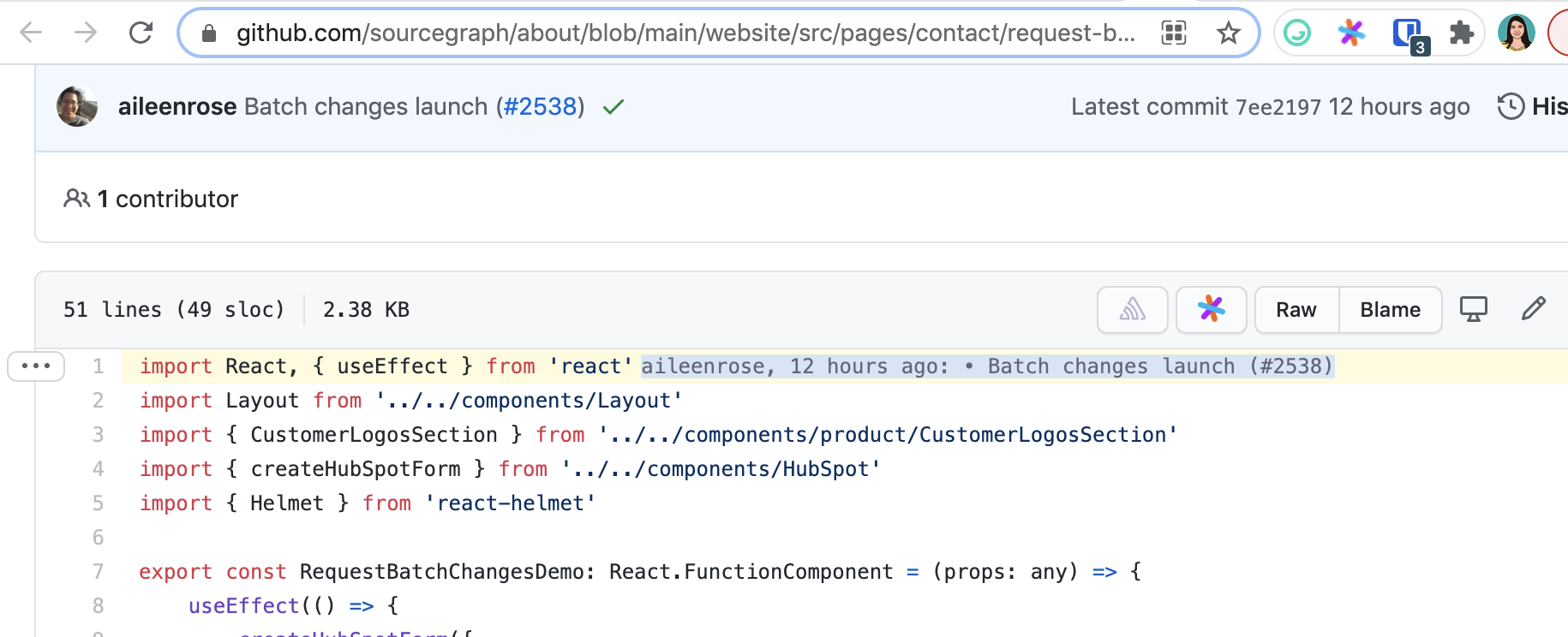
Task: Click useEffect call on line 8
Action: pyautogui.click(x=243, y=606)
